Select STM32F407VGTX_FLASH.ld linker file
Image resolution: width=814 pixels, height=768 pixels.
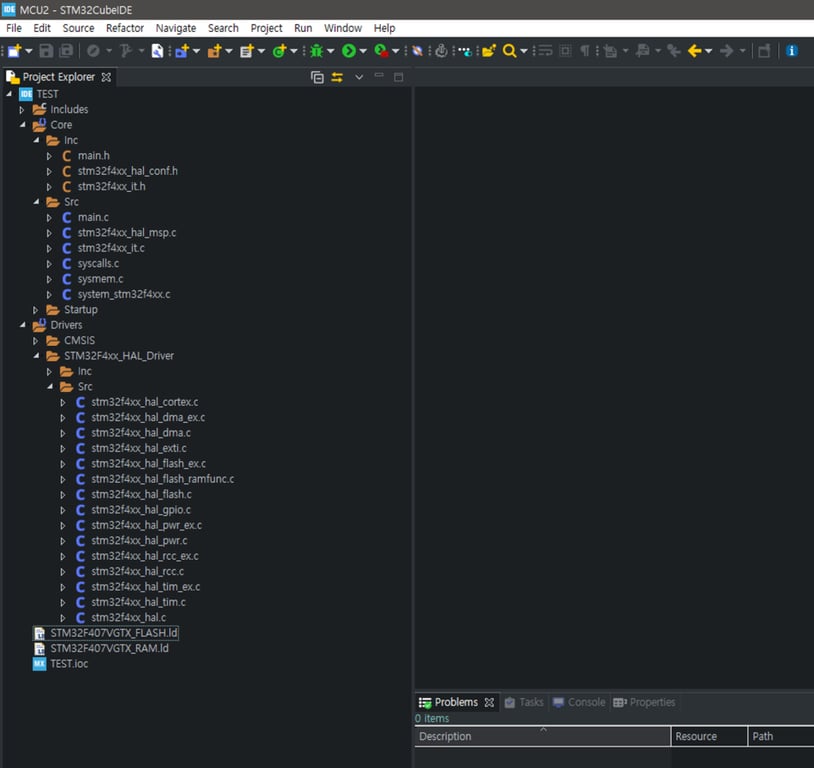114,633
